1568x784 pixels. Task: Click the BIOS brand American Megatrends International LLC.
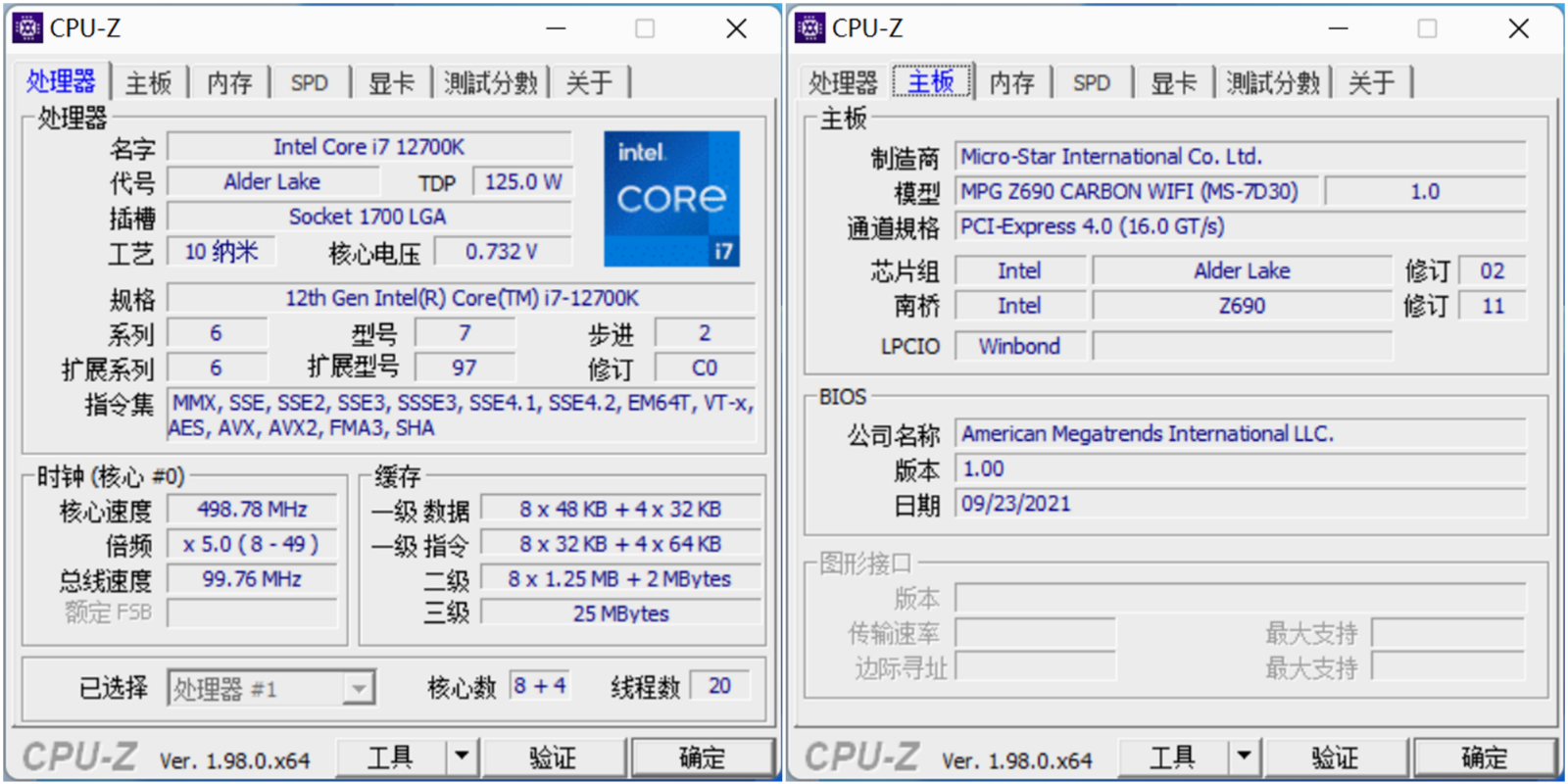1241,434
